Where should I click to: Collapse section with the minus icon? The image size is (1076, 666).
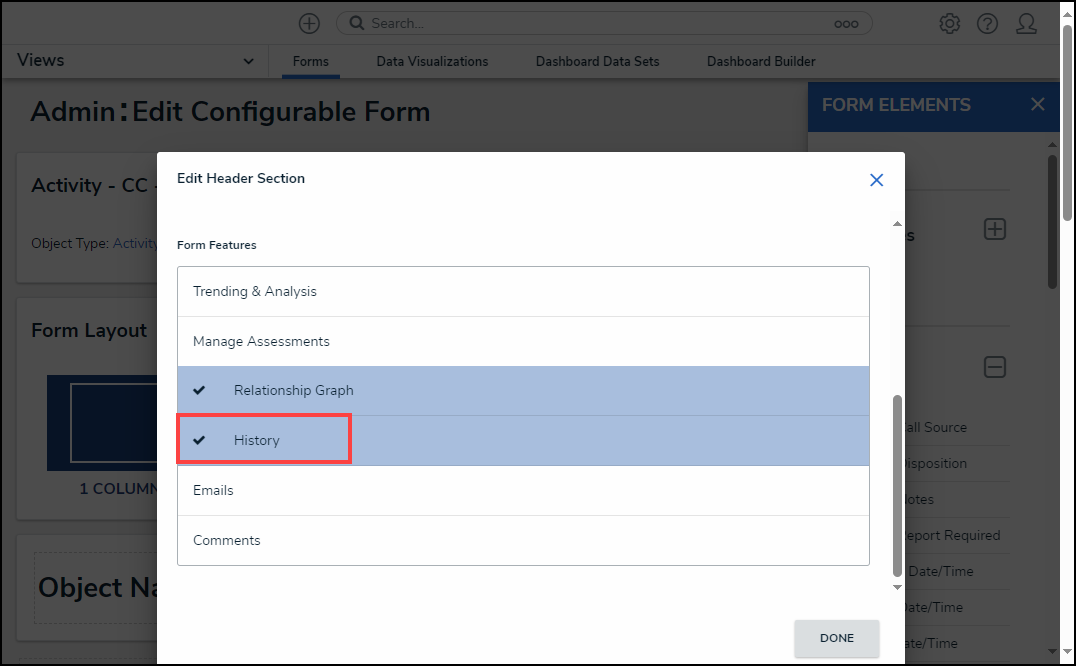tap(994, 367)
